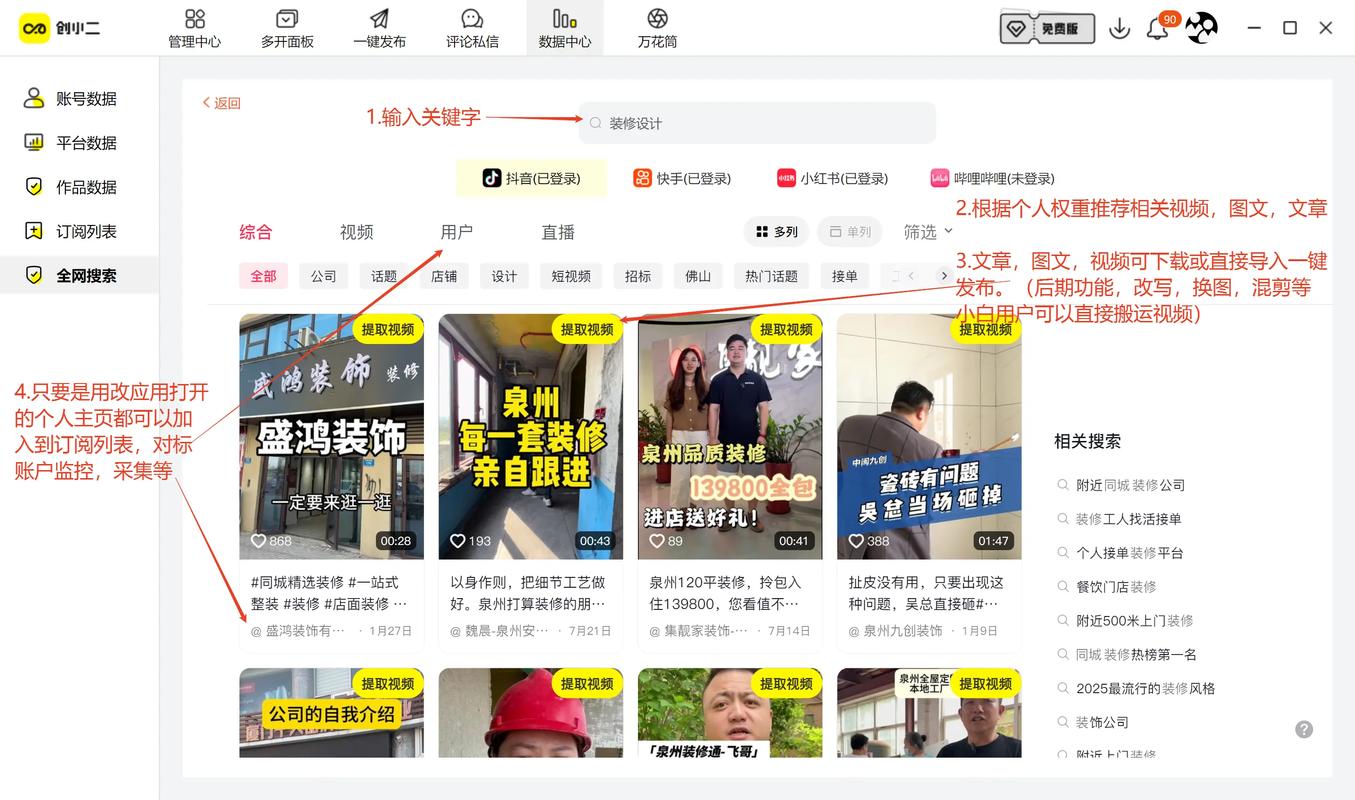The height and width of the screenshot is (800, 1355).
Task: Filter results by 设计 tag
Action: pyautogui.click(x=504, y=276)
